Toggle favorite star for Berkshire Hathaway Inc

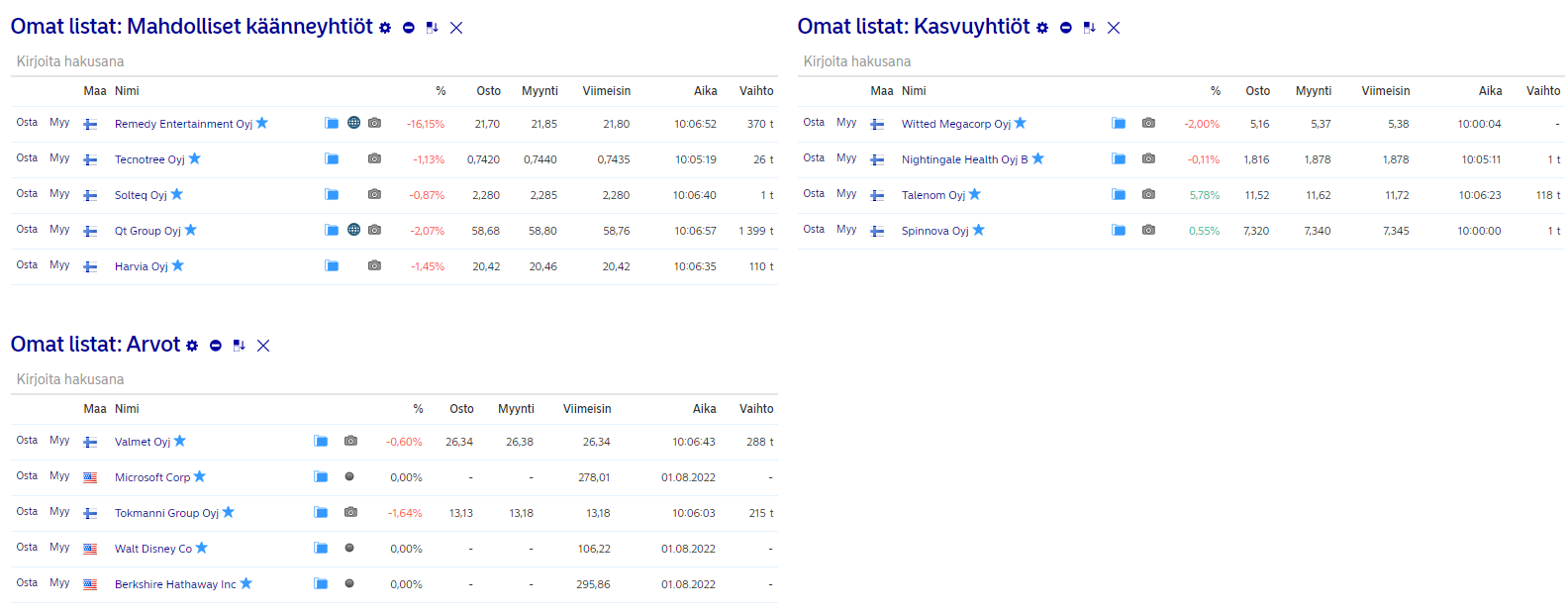click(x=246, y=583)
